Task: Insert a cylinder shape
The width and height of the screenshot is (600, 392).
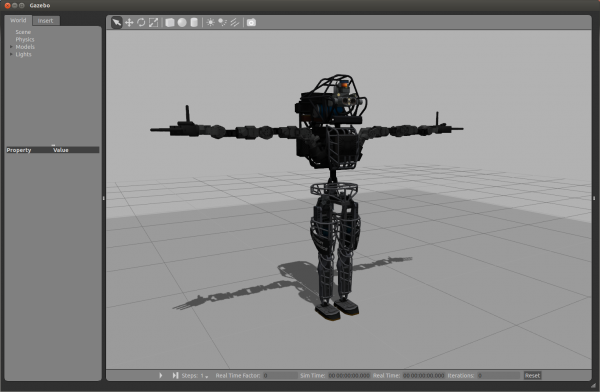Action: click(x=194, y=23)
